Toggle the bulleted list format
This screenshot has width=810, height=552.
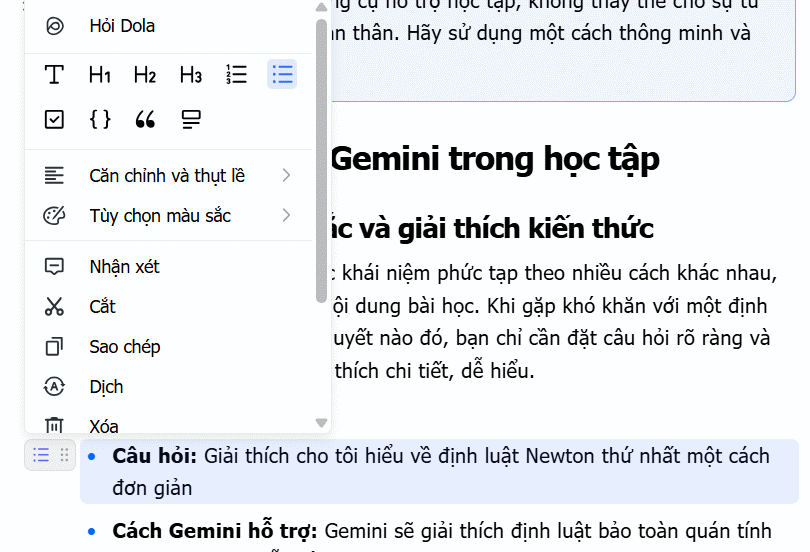282,74
